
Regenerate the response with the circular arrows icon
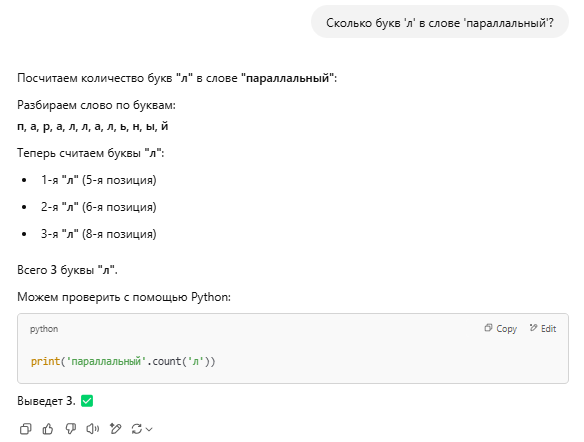point(137,429)
